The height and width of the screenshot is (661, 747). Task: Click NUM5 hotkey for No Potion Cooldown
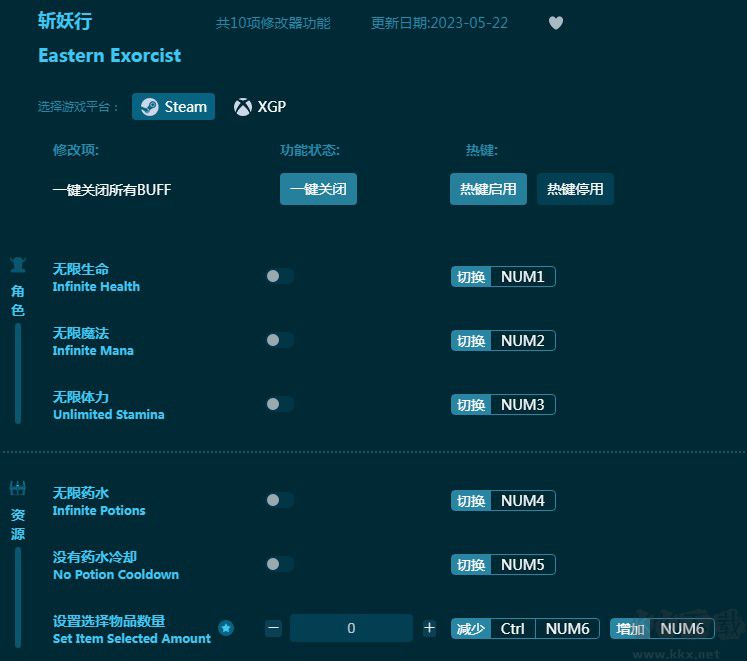[x=523, y=565]
